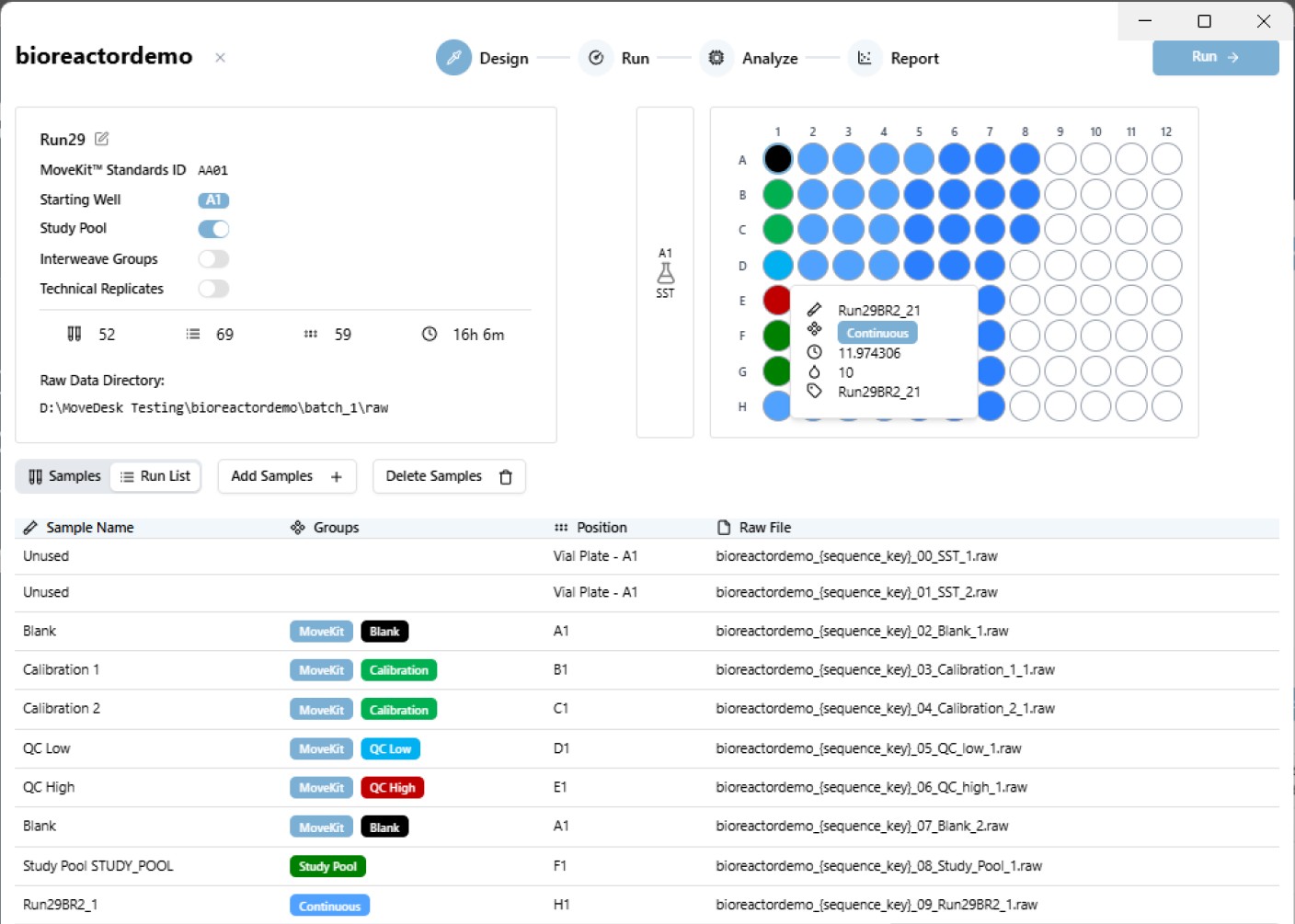Select the cyan QC Low well D1
1295x924 pixels.
pyautogui.click(x=778, y=265)
